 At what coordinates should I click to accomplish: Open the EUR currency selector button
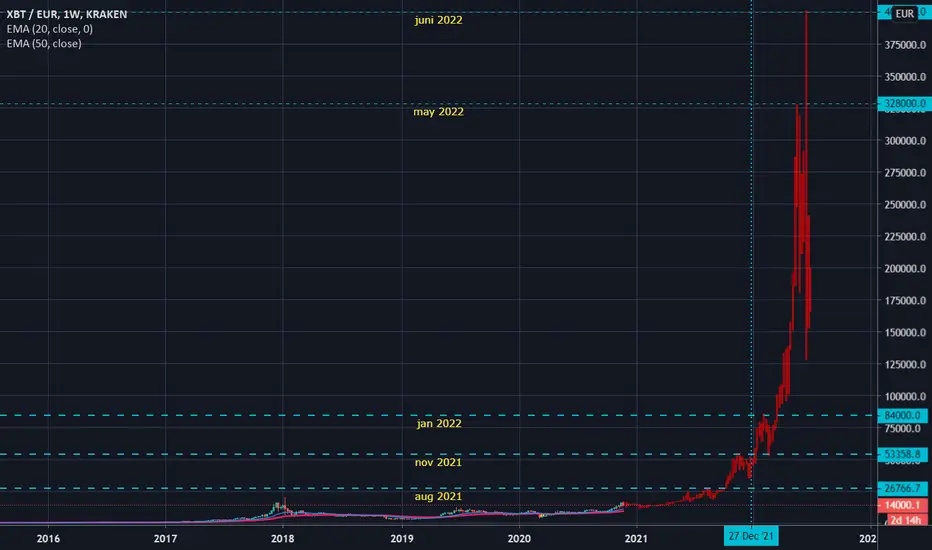click(x=905, y=13)
